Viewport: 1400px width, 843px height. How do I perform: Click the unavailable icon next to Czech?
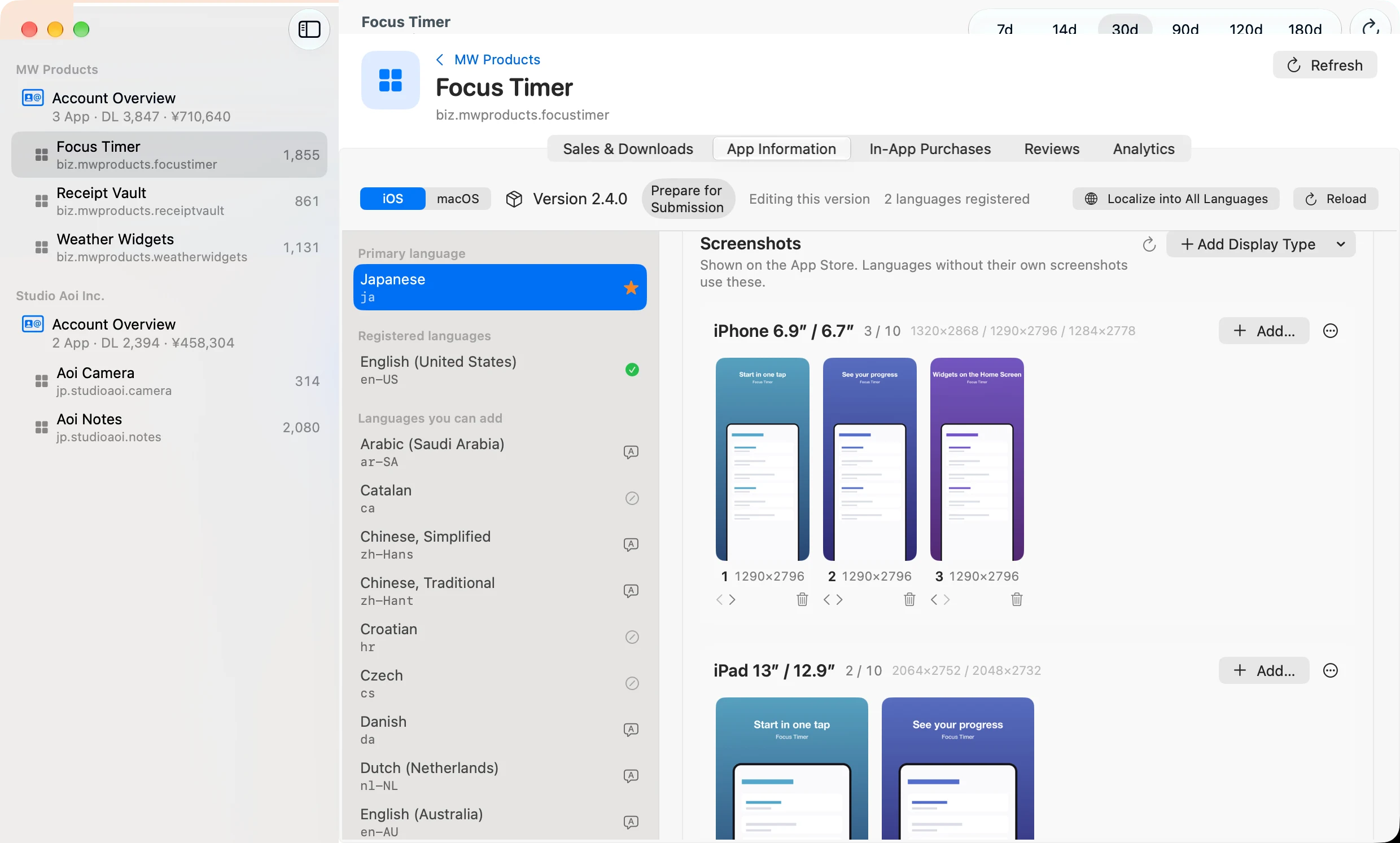(632, 684)
